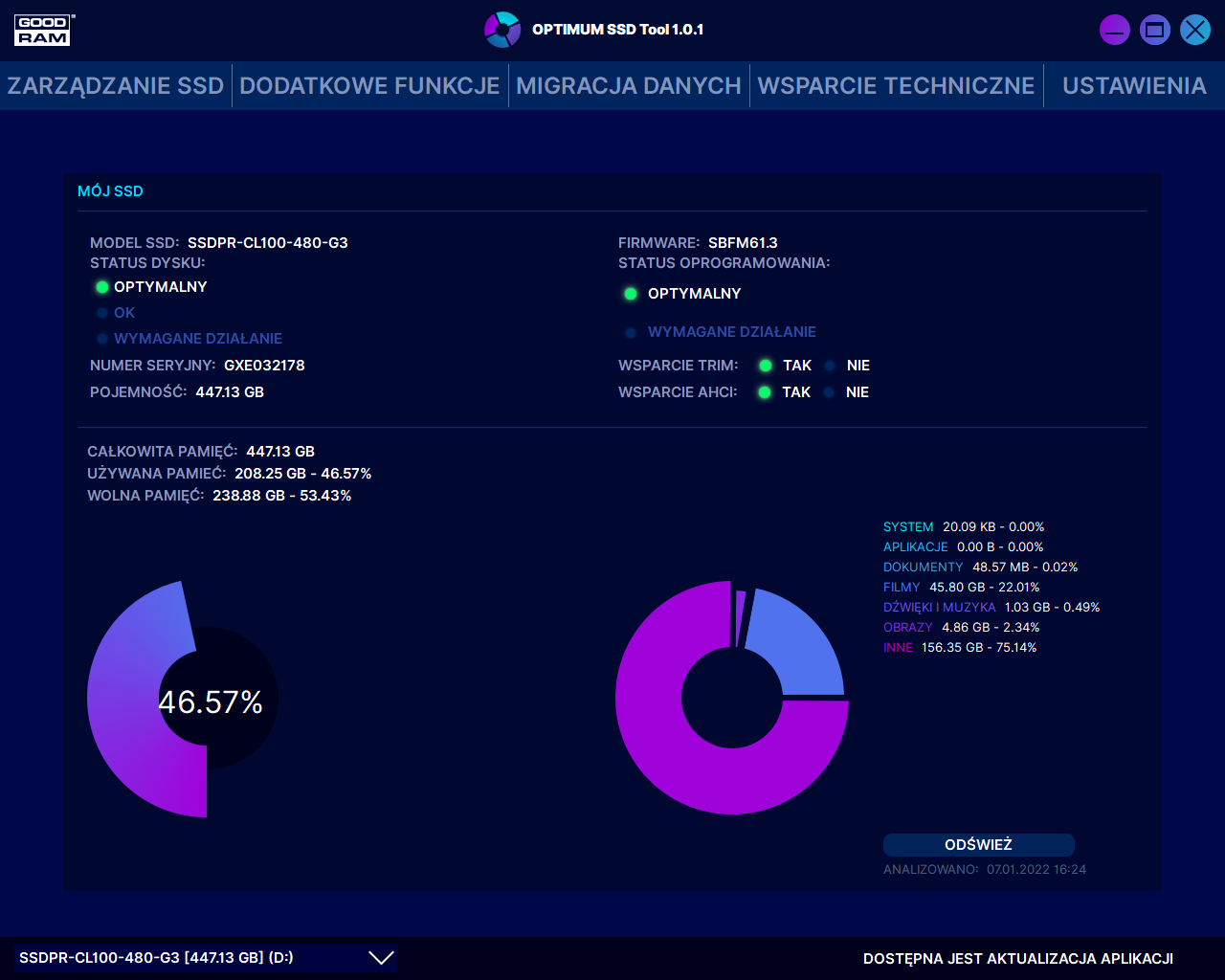Click CAŁKOWITA PAMIĘĆ value 447.13 GB
This screenshot has width=1225, height=980.
click(280, 452)
